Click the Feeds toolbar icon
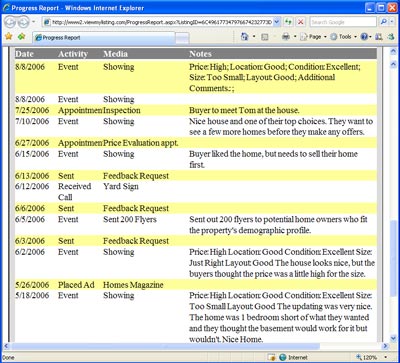400x363 pixels. click(265, 37)
